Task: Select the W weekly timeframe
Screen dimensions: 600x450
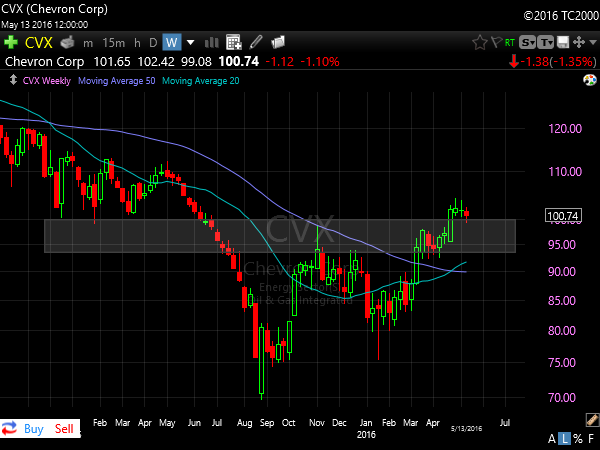Action: (x=172, y=42)
